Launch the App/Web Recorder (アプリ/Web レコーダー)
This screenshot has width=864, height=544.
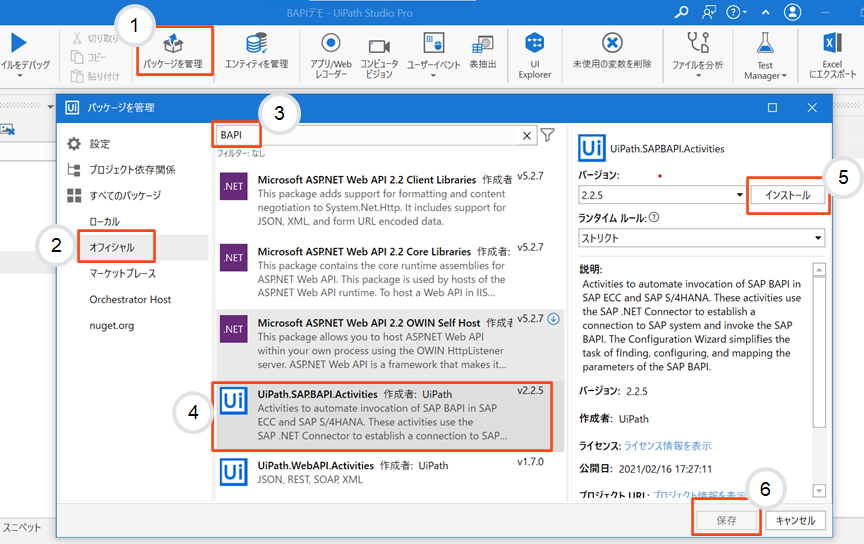(x=331, y=56)
